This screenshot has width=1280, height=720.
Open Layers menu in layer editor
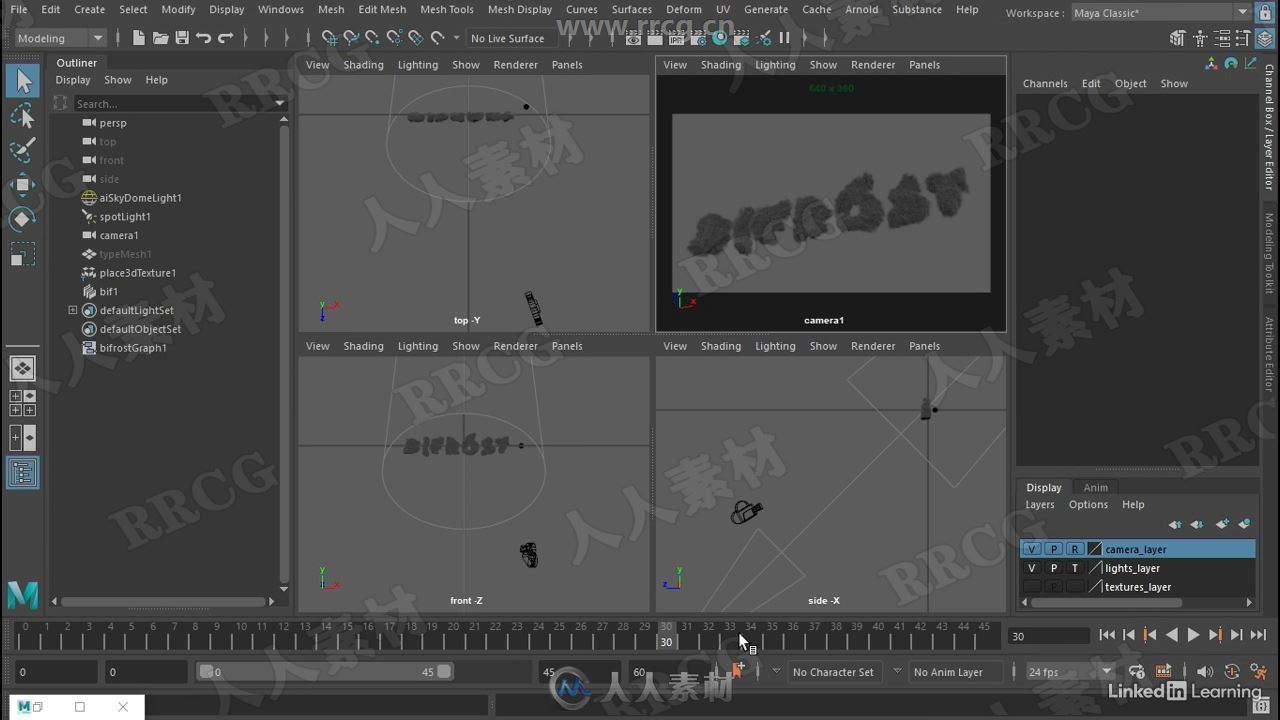[x=1040, y=505]
